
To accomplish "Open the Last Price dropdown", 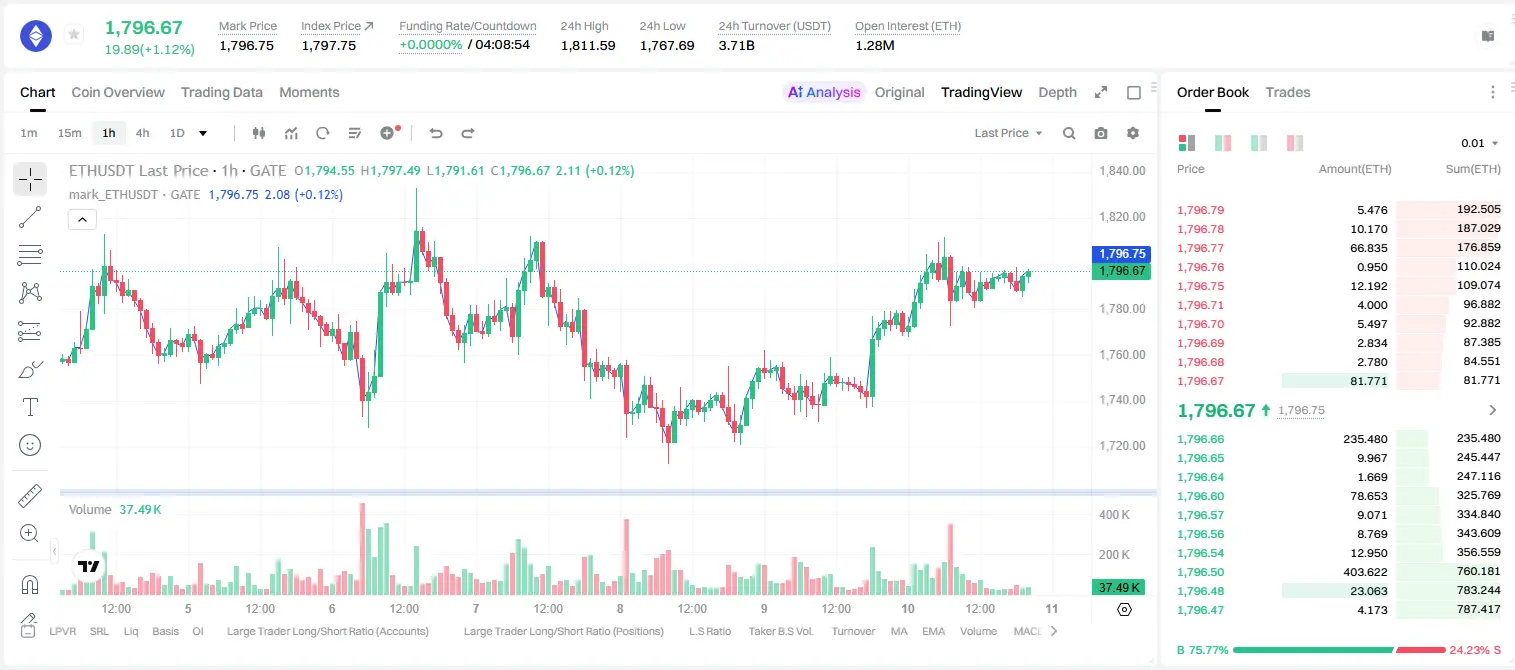I will [x=1008, y=133].
